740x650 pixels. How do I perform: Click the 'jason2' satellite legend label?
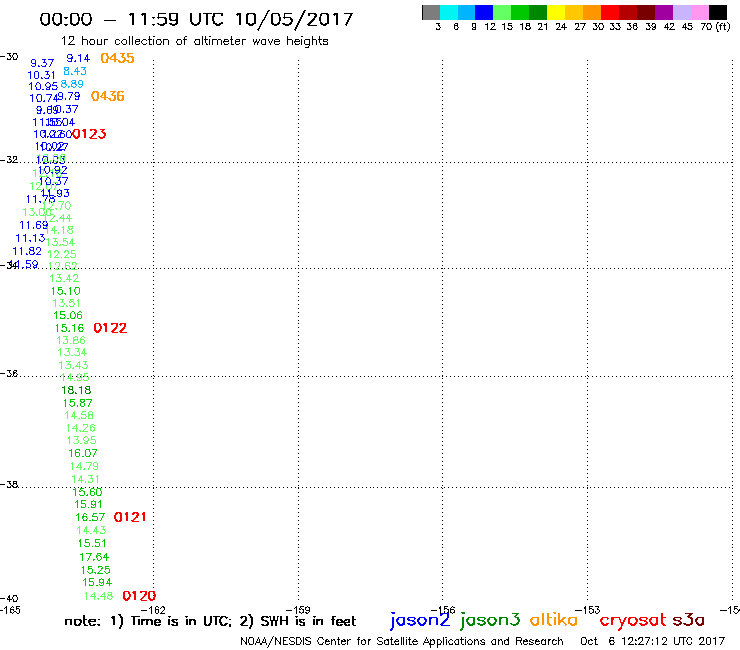point(420,621)
